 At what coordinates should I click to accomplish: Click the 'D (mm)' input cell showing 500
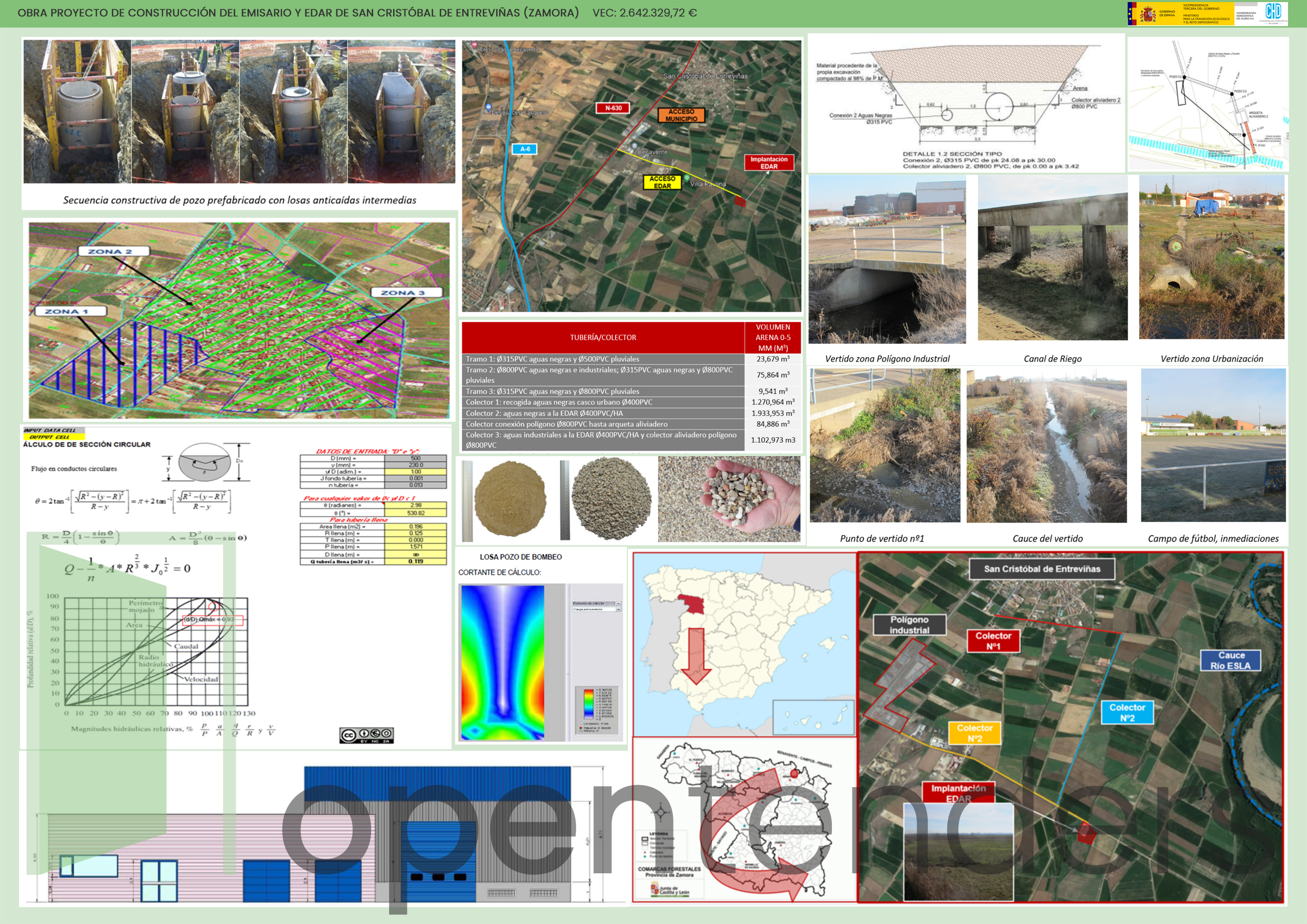click(416, 458)
